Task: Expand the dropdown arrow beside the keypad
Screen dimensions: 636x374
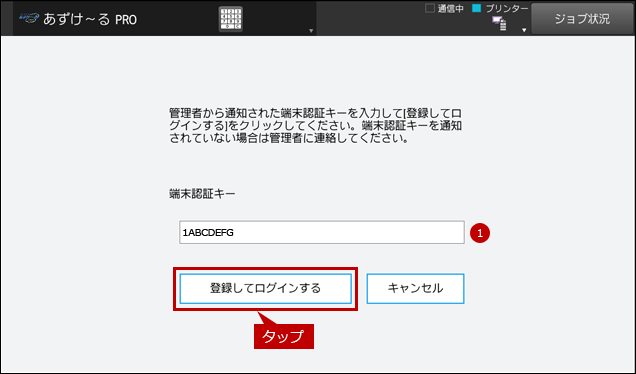Action: tap(311, 31)
